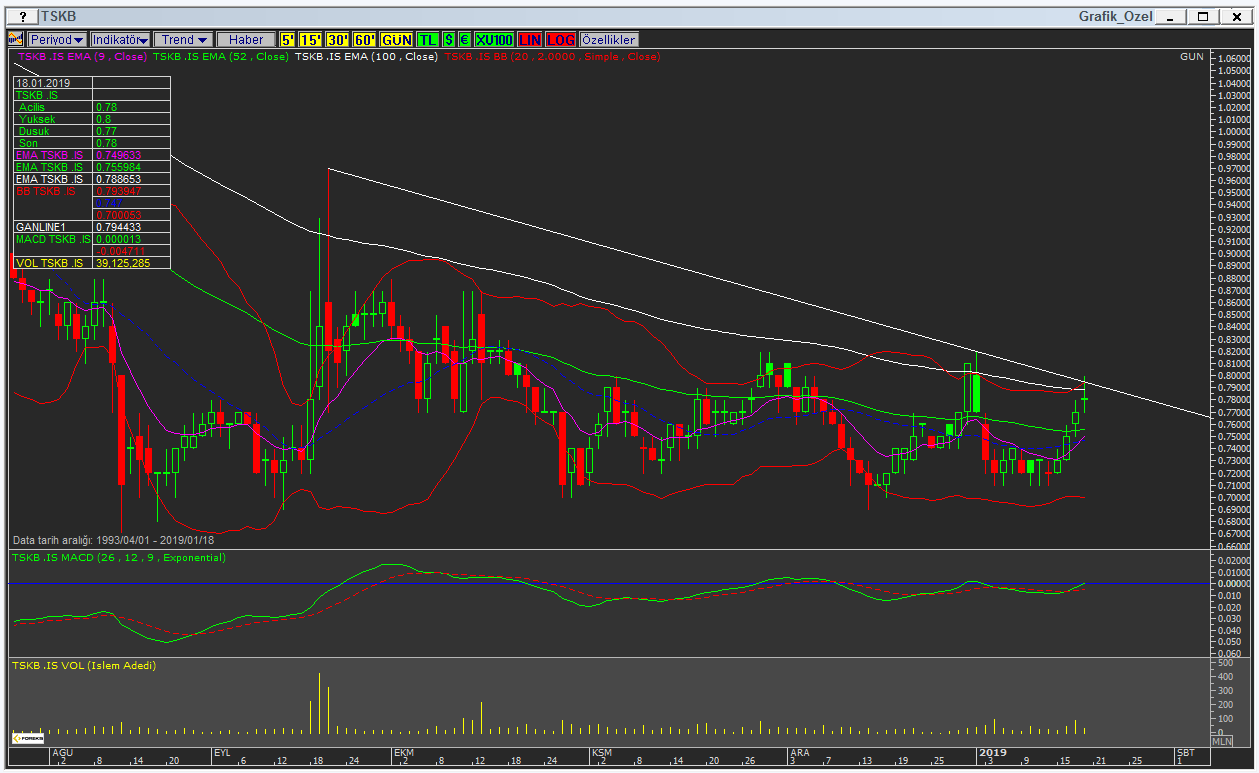Click the Acilis value 0.78
Screen dimensions: 1259x773
pos(105,107)
